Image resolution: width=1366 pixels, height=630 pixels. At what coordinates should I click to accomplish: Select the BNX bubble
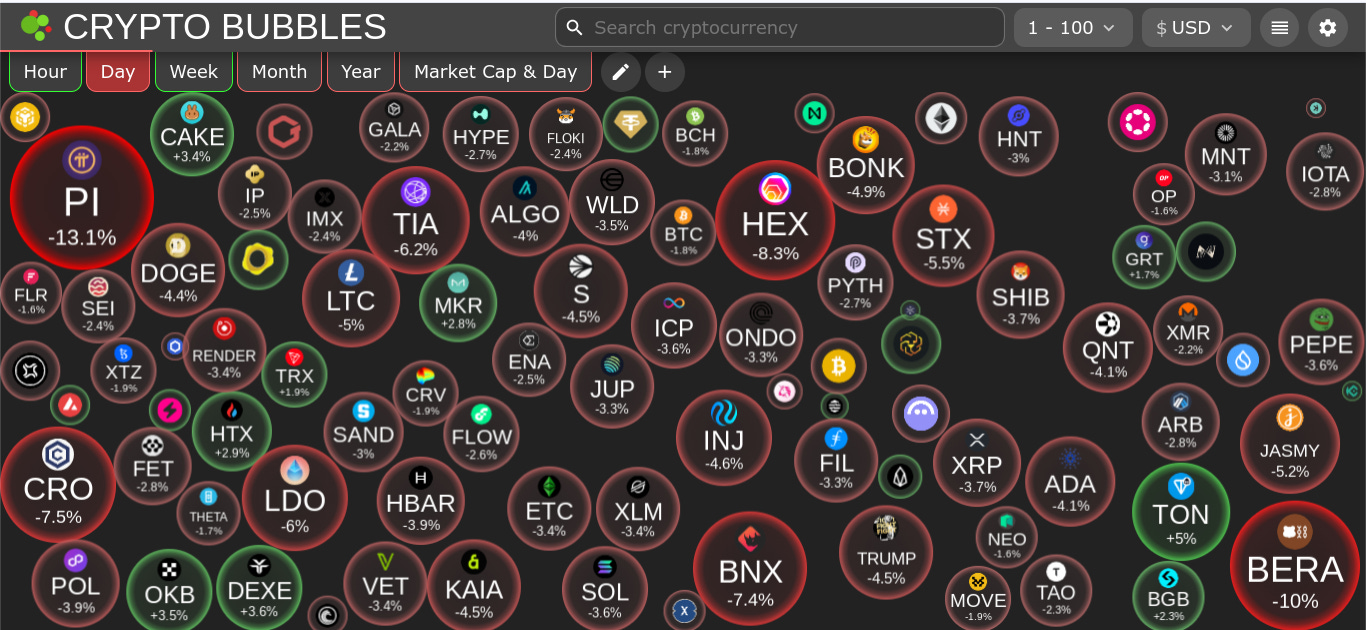[x=750, y=568]
